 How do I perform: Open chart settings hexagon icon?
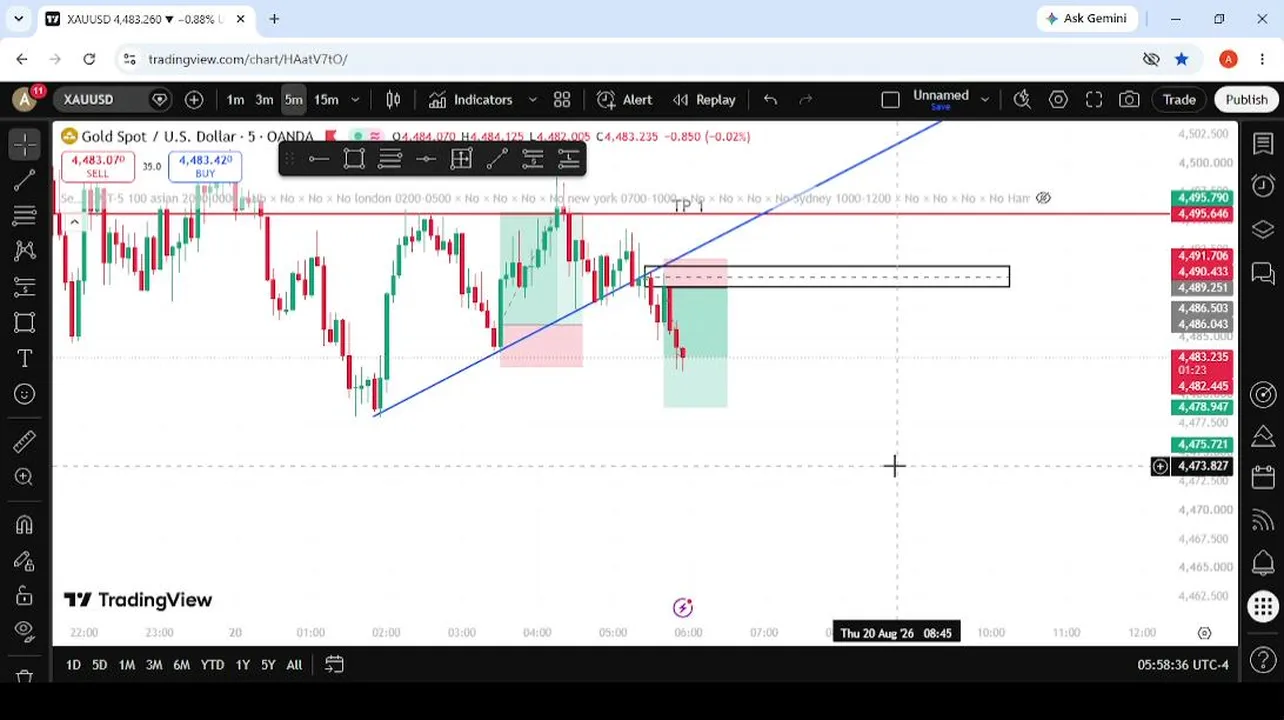(x=1058, y=99)
